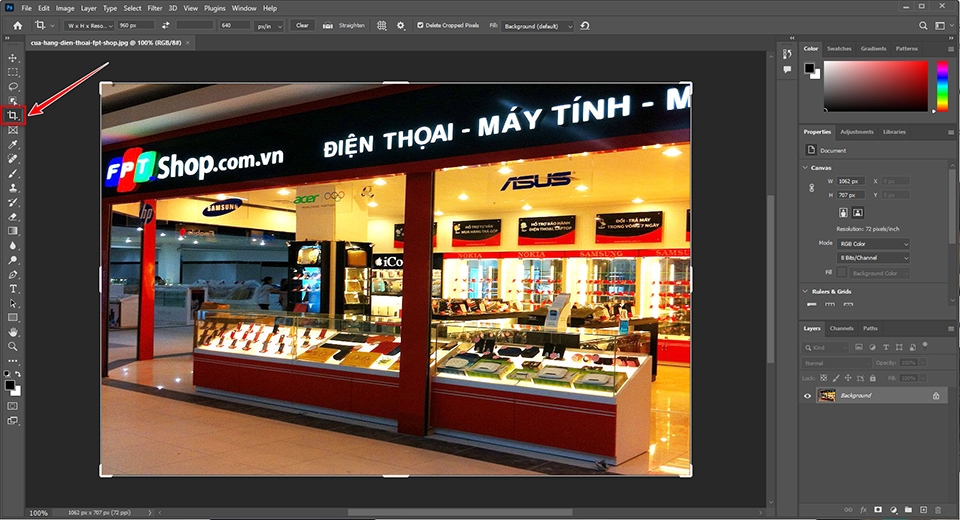Select the Rectangle shape tool
This screenshot has width=960, height=520.
(x=13, y=318)
